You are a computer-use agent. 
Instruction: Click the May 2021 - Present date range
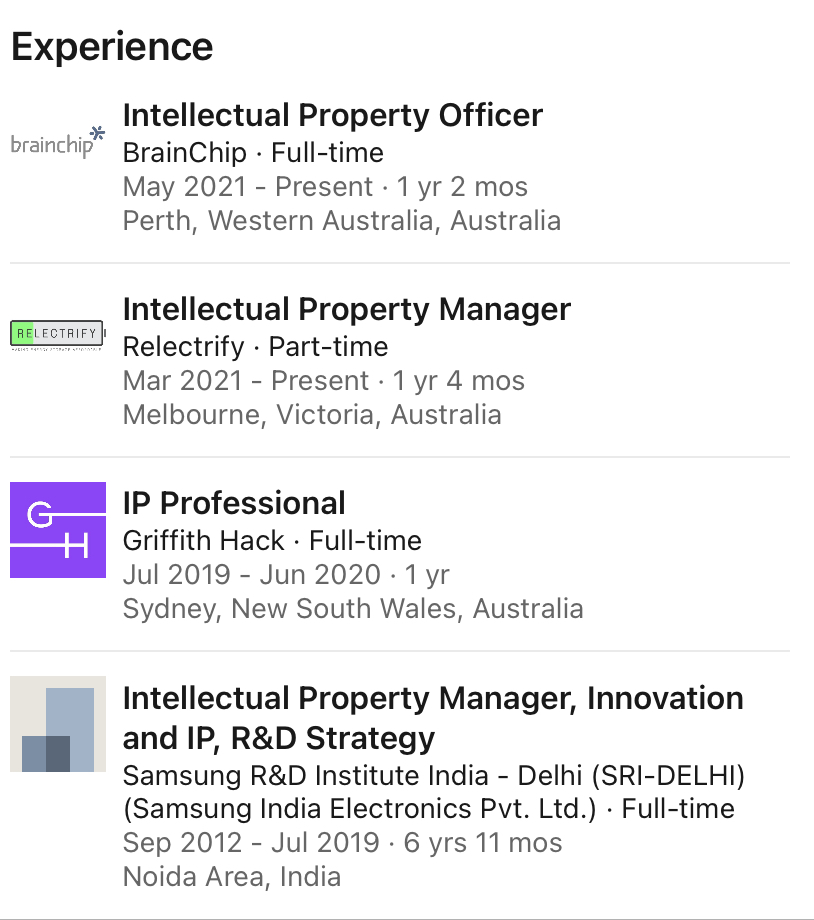(x=248, y=187)
